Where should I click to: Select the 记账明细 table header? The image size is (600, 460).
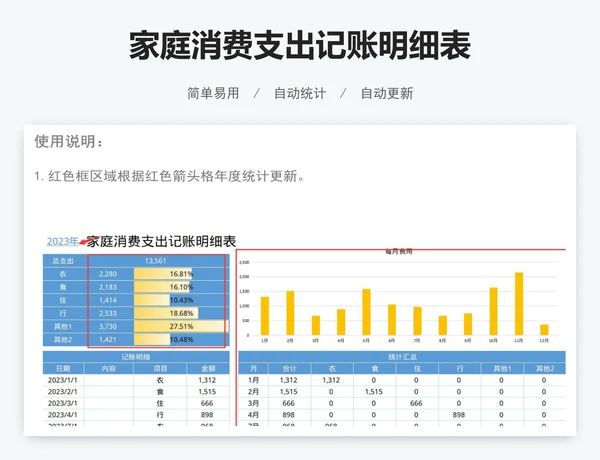pos(136,357)
